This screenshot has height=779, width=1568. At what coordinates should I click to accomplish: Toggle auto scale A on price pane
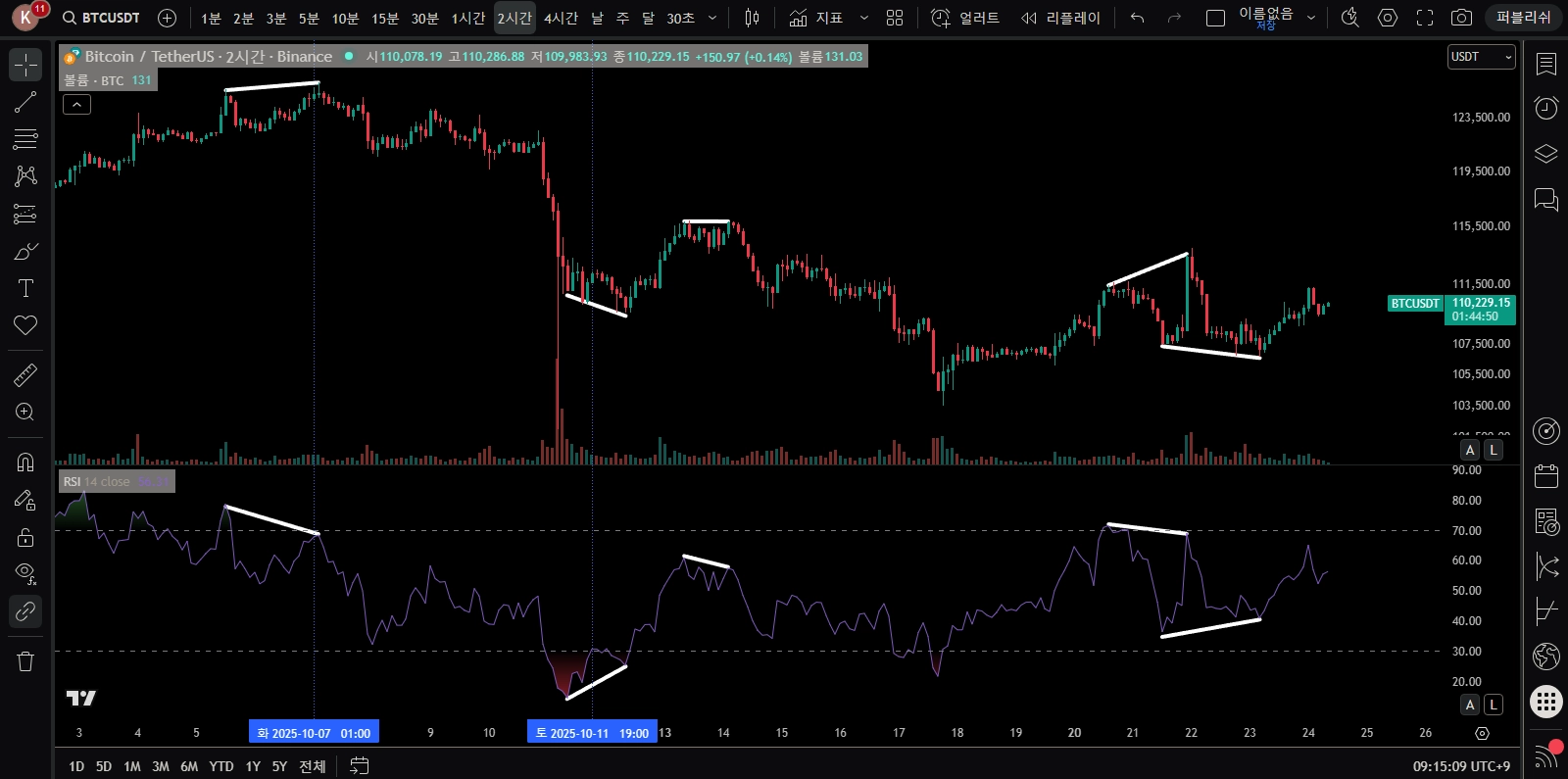coord(1470,450)
